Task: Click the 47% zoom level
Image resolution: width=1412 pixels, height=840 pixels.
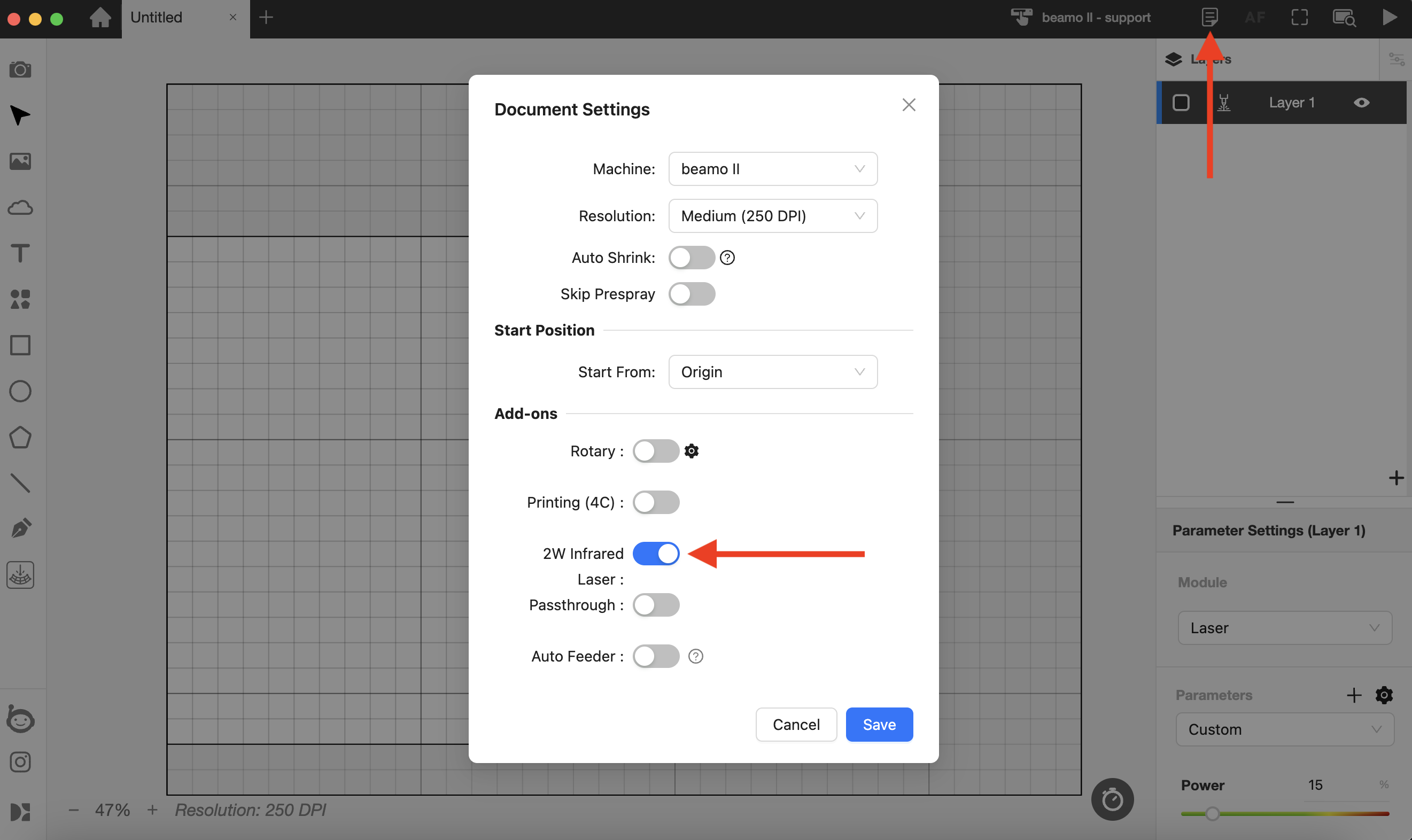Action: click(x=112, y=810)
